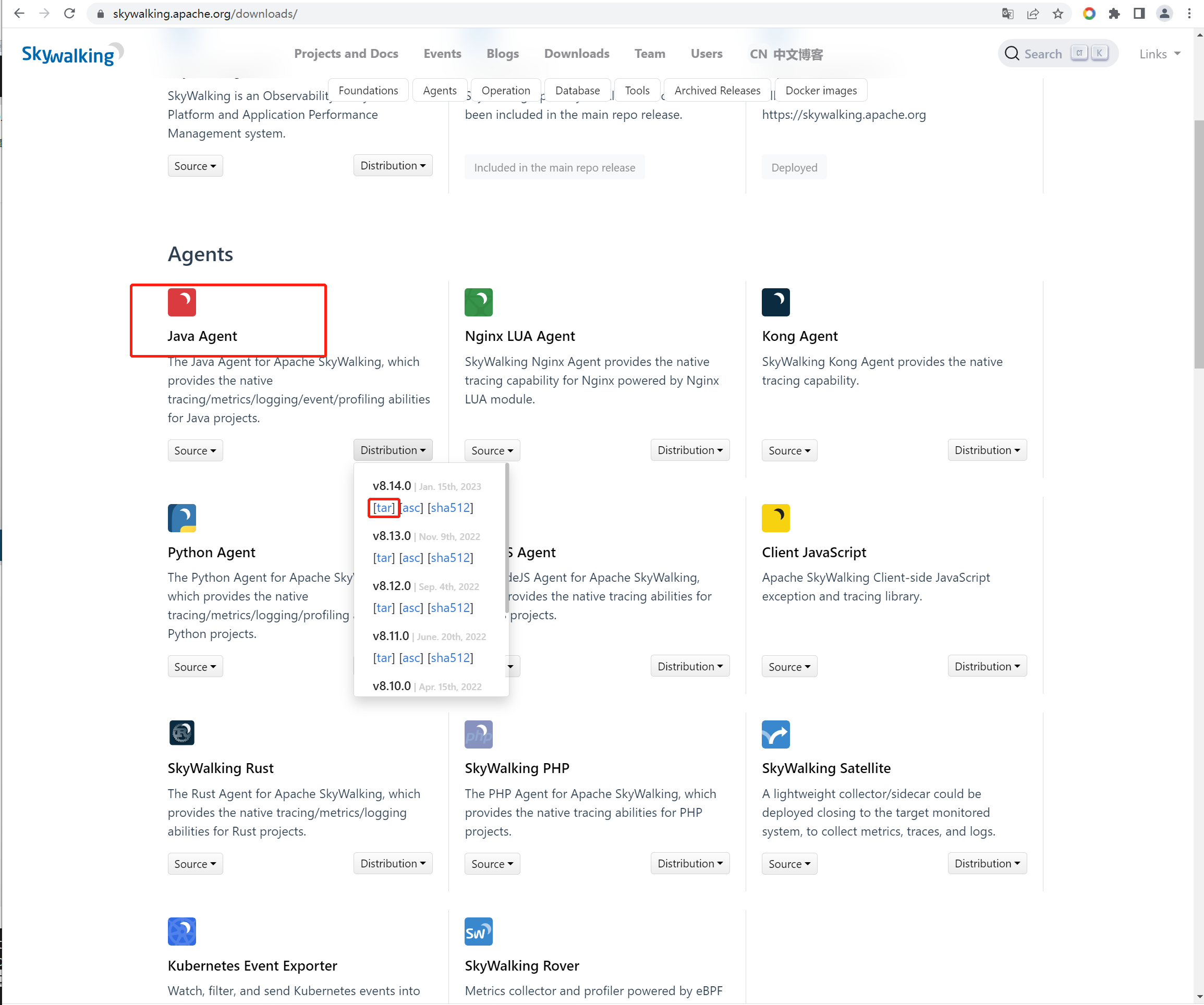The height and width of the screenshot is (1005, 1204).
Task: Click the [sha512] link for v8.13.0
Action: pyautogui.click(x=449, y=558)
